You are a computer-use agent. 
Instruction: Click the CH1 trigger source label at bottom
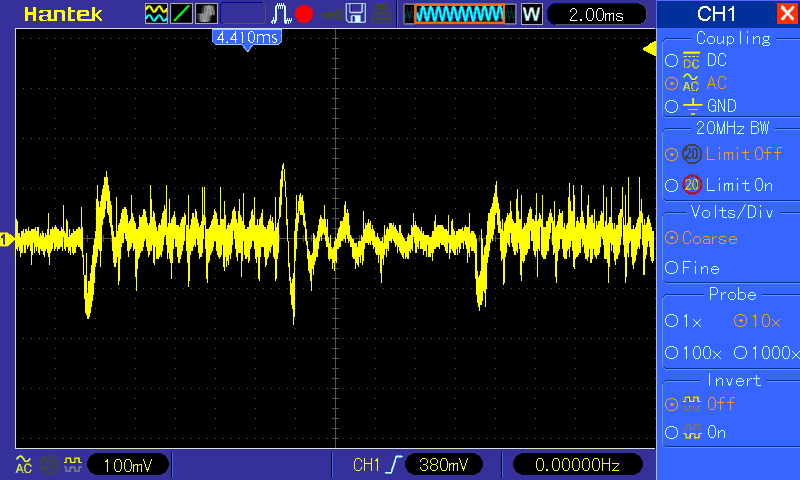[366, 465]
